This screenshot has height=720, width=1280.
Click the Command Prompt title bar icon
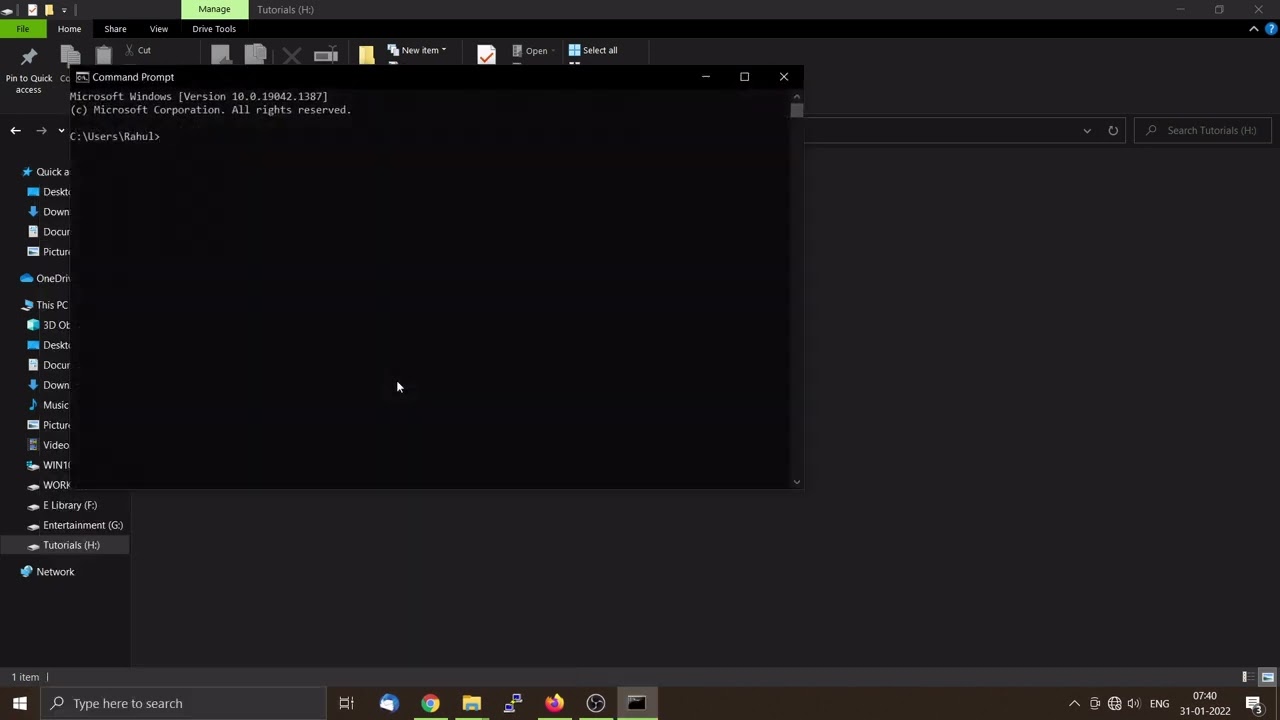[x=82, y=77]
